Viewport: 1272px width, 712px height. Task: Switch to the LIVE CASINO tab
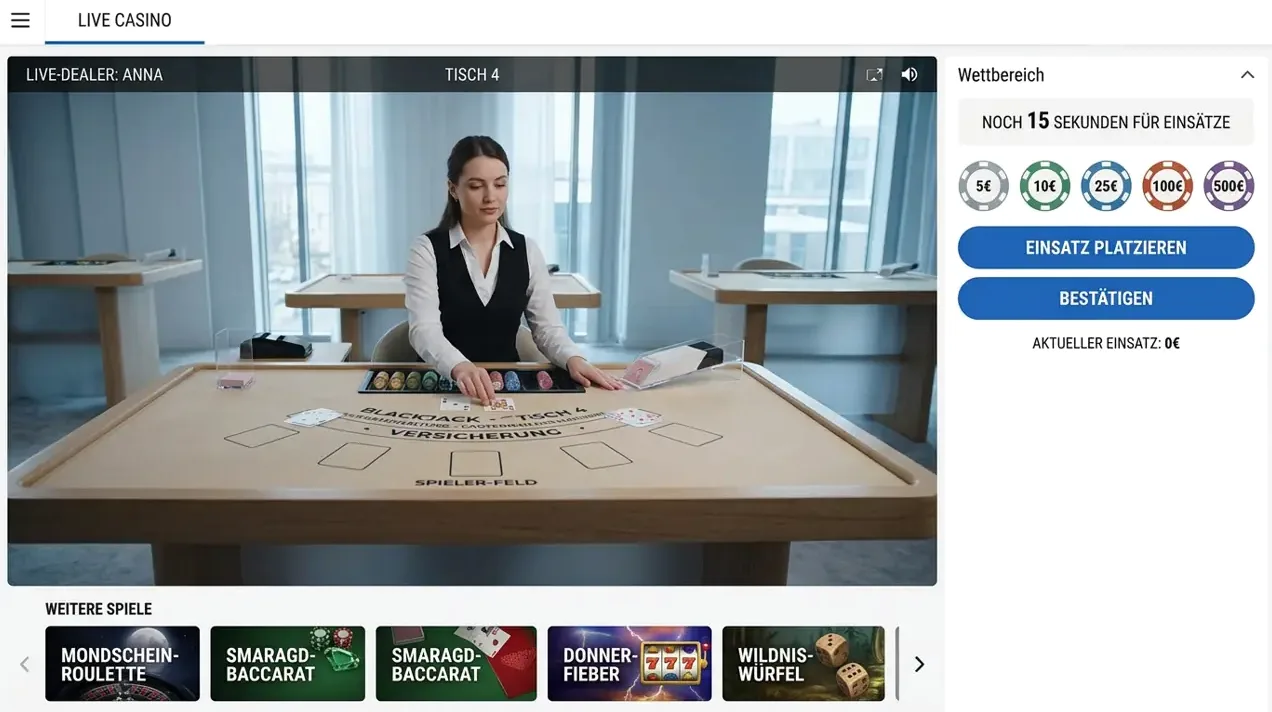coord(125,21)
